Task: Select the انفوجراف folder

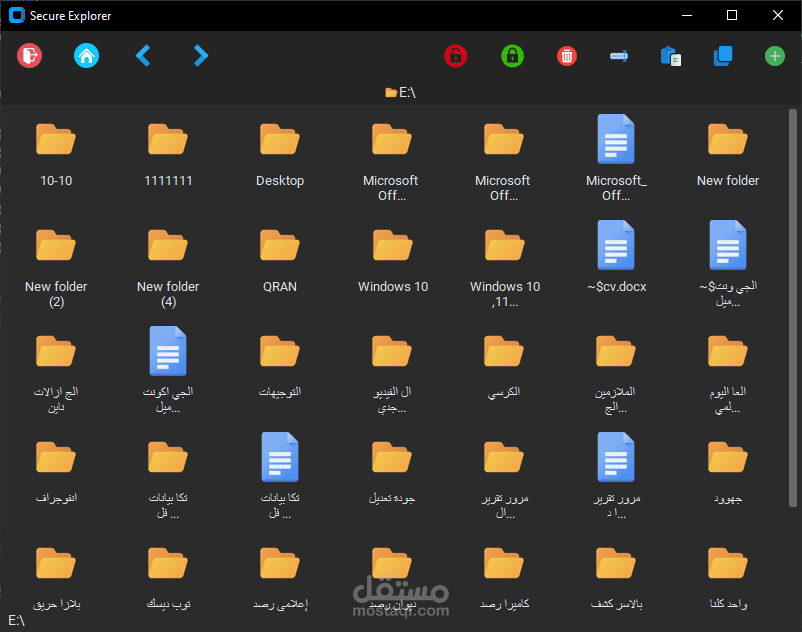Action: (x=56, y=472)
